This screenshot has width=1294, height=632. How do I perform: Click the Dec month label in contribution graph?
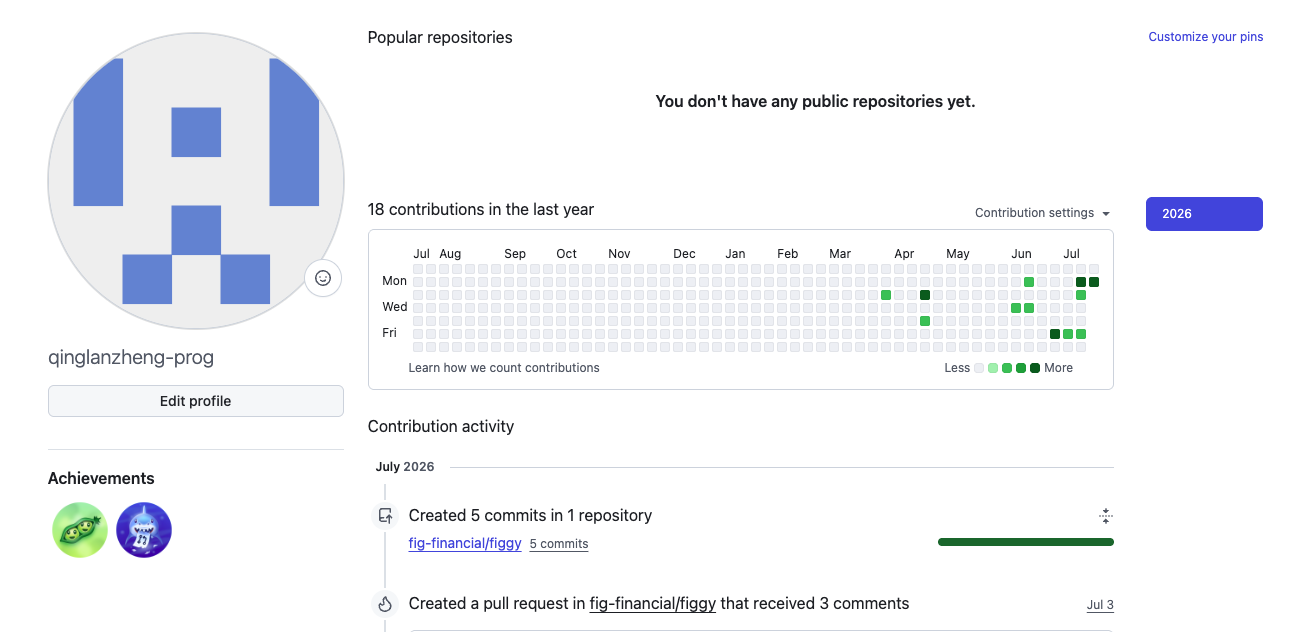[x=684, y=254]
